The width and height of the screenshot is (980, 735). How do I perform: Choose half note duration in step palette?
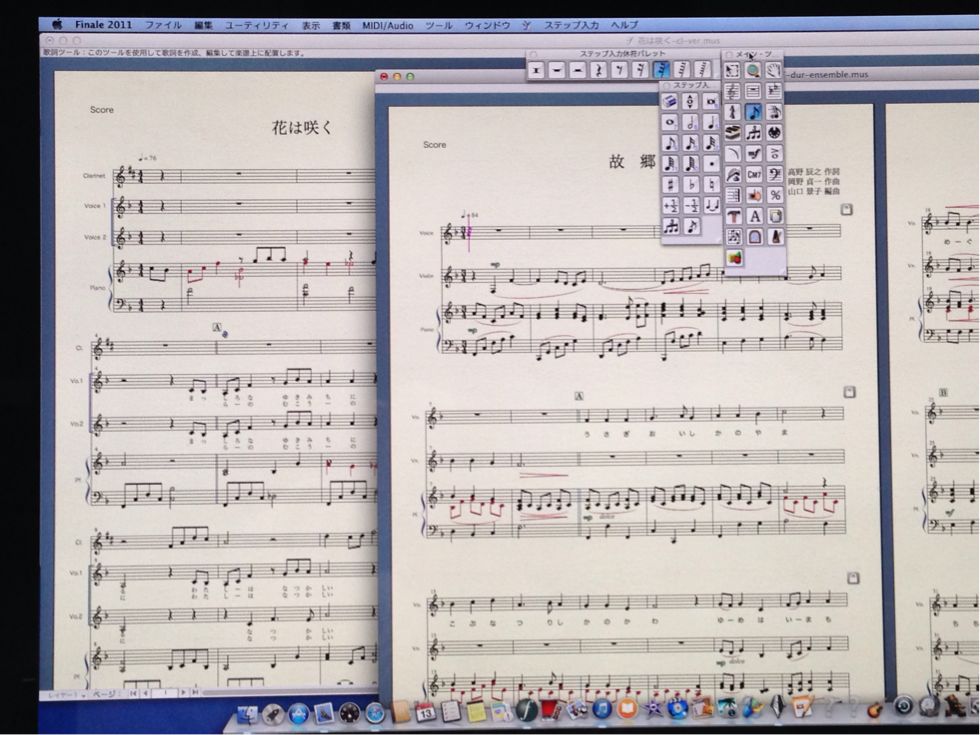click(x=690, y=122)
